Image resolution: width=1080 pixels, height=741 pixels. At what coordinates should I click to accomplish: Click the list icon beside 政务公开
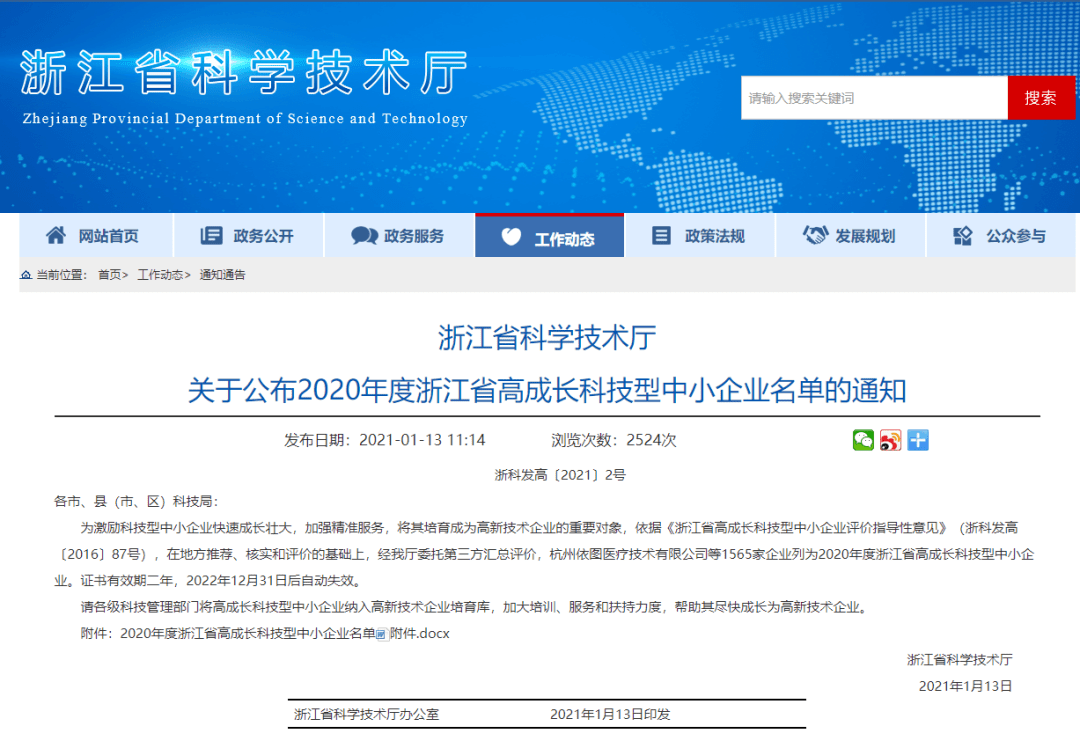(211, 236)
